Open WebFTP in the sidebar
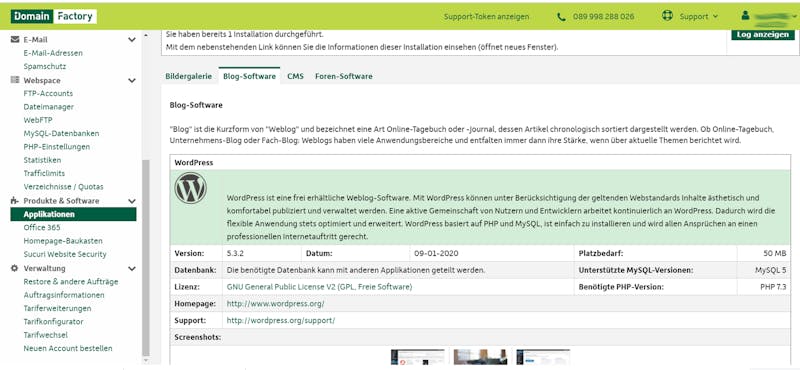The image size is (800, 370). (38, 120)
